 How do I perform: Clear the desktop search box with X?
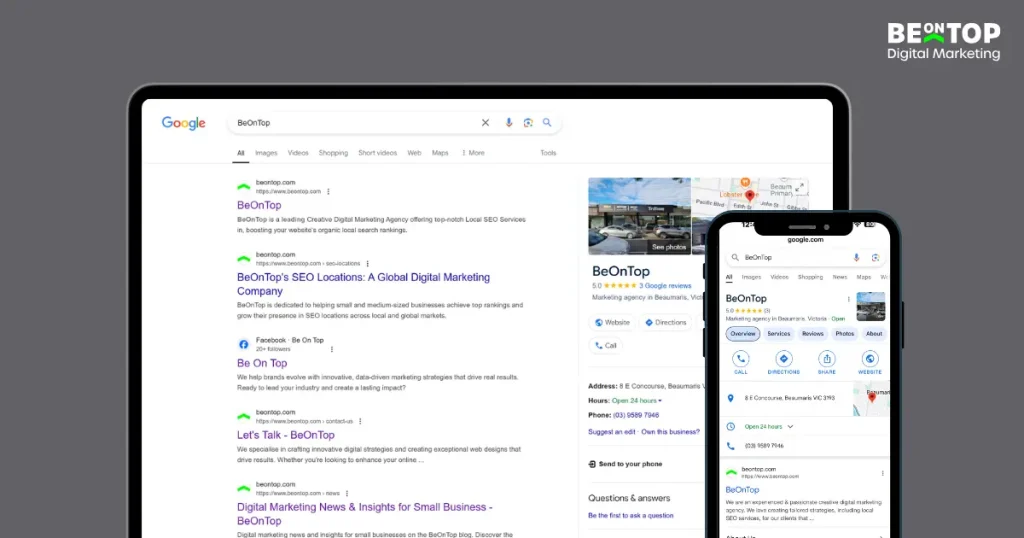click(486, 123)
